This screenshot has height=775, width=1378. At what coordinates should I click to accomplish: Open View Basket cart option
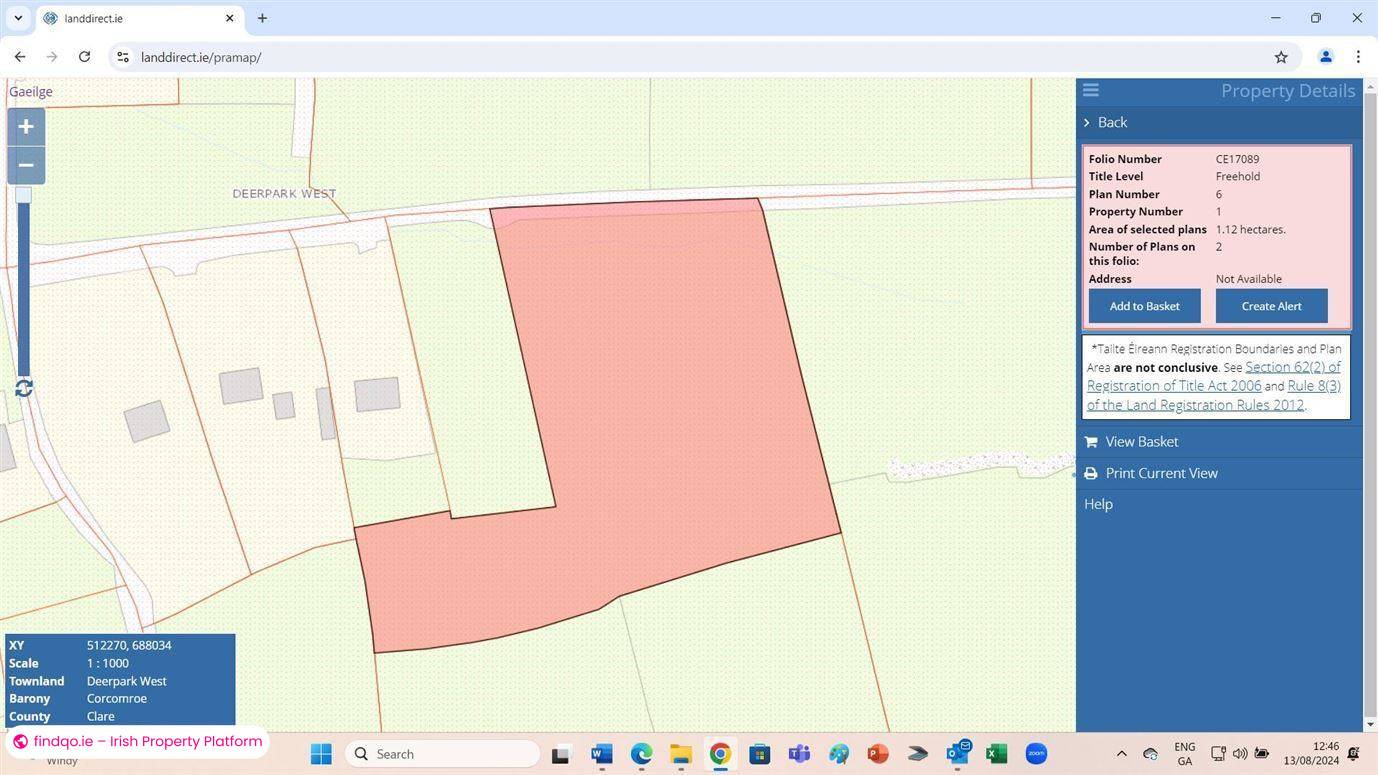(x=1141, y=442)
